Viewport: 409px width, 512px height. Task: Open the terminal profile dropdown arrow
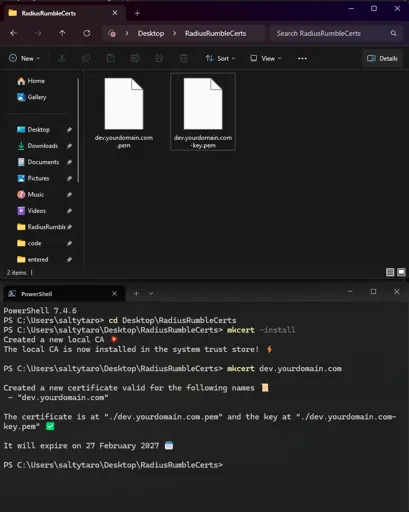pos(151,293)
